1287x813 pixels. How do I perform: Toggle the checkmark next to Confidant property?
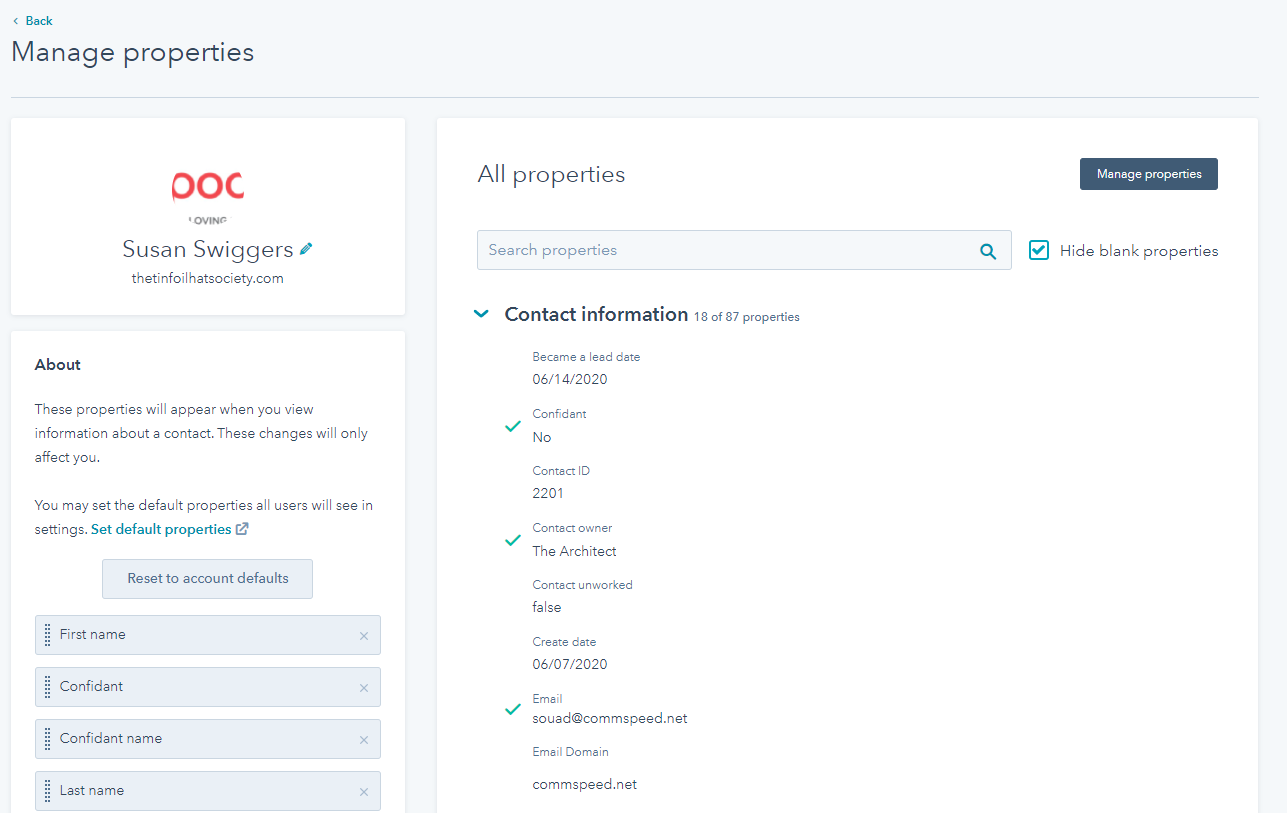point(513,426)
